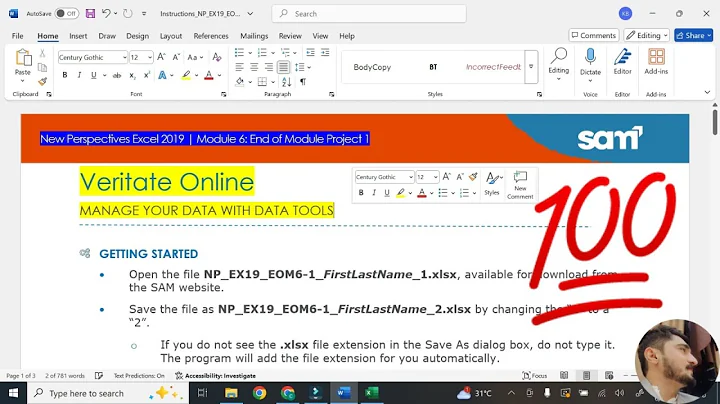This screenshot has width=720, height=404.
Task: Sort the selected paragraphs
Action: pyautogui.click(x=287, y=82)
